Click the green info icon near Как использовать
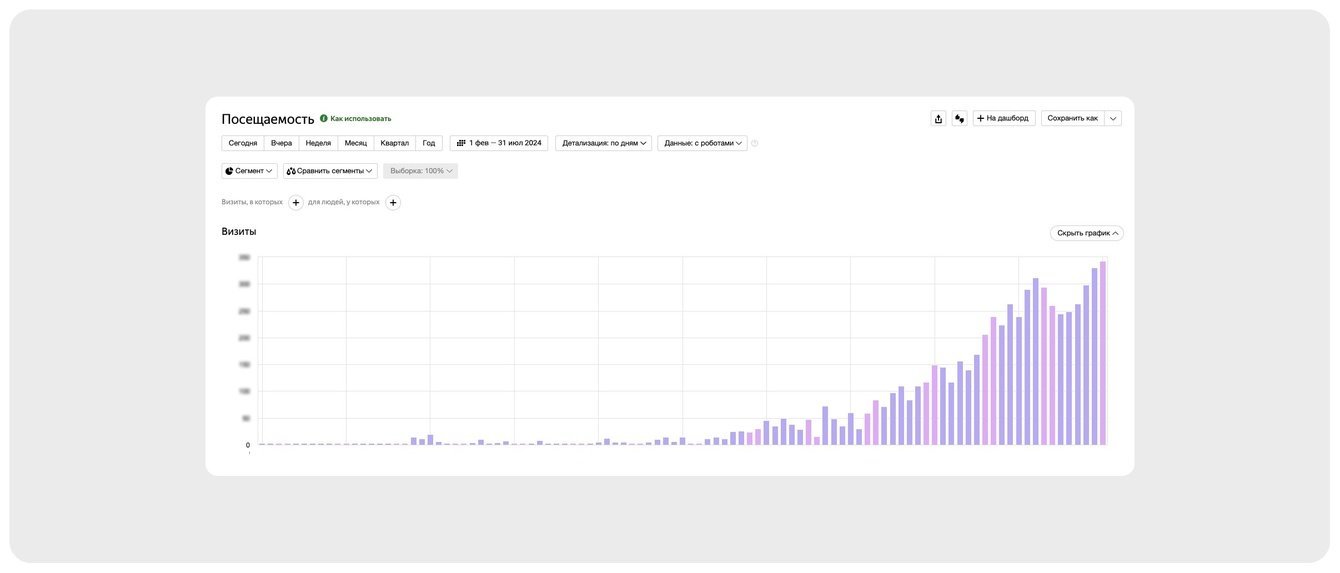Viewport: 1340px width, 573px height. coord(323,118)
